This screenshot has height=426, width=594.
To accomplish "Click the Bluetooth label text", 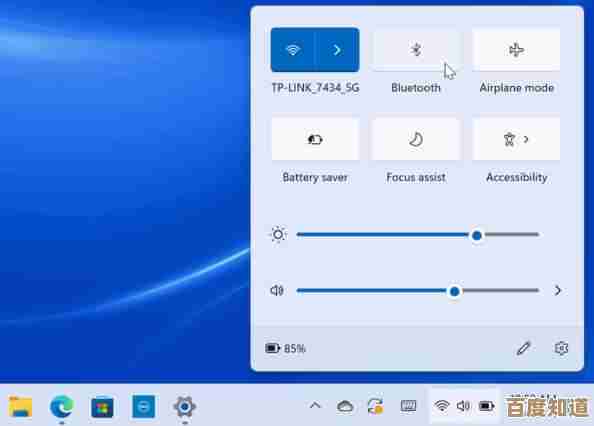I will pyautogui.click(x=416, y=88).
